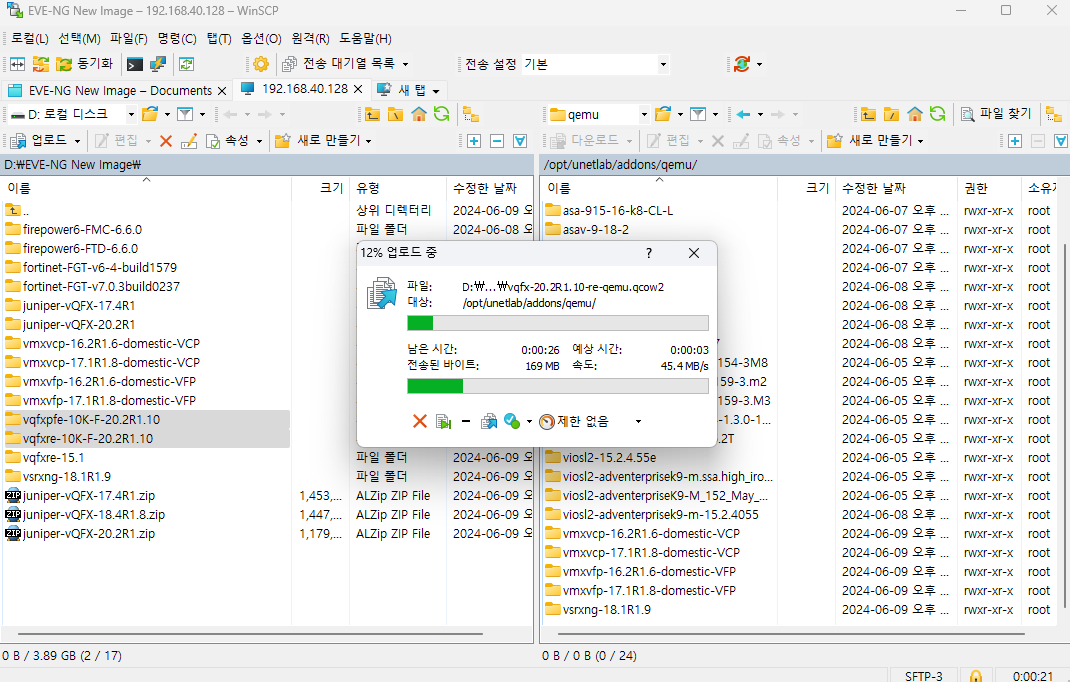Open the console terminal icon

pos(134,64)
